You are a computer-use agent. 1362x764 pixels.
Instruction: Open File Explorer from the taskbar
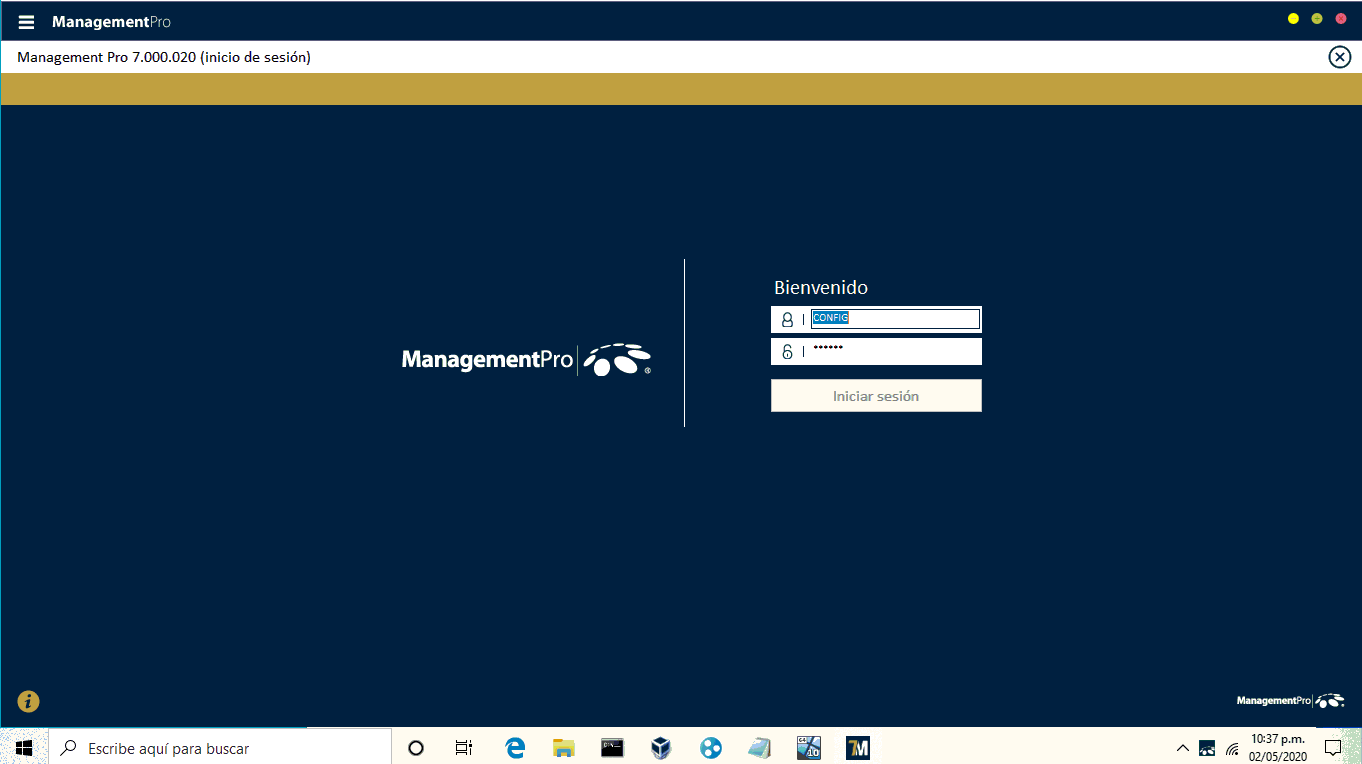pyautogui.click(x=564, y=747)
